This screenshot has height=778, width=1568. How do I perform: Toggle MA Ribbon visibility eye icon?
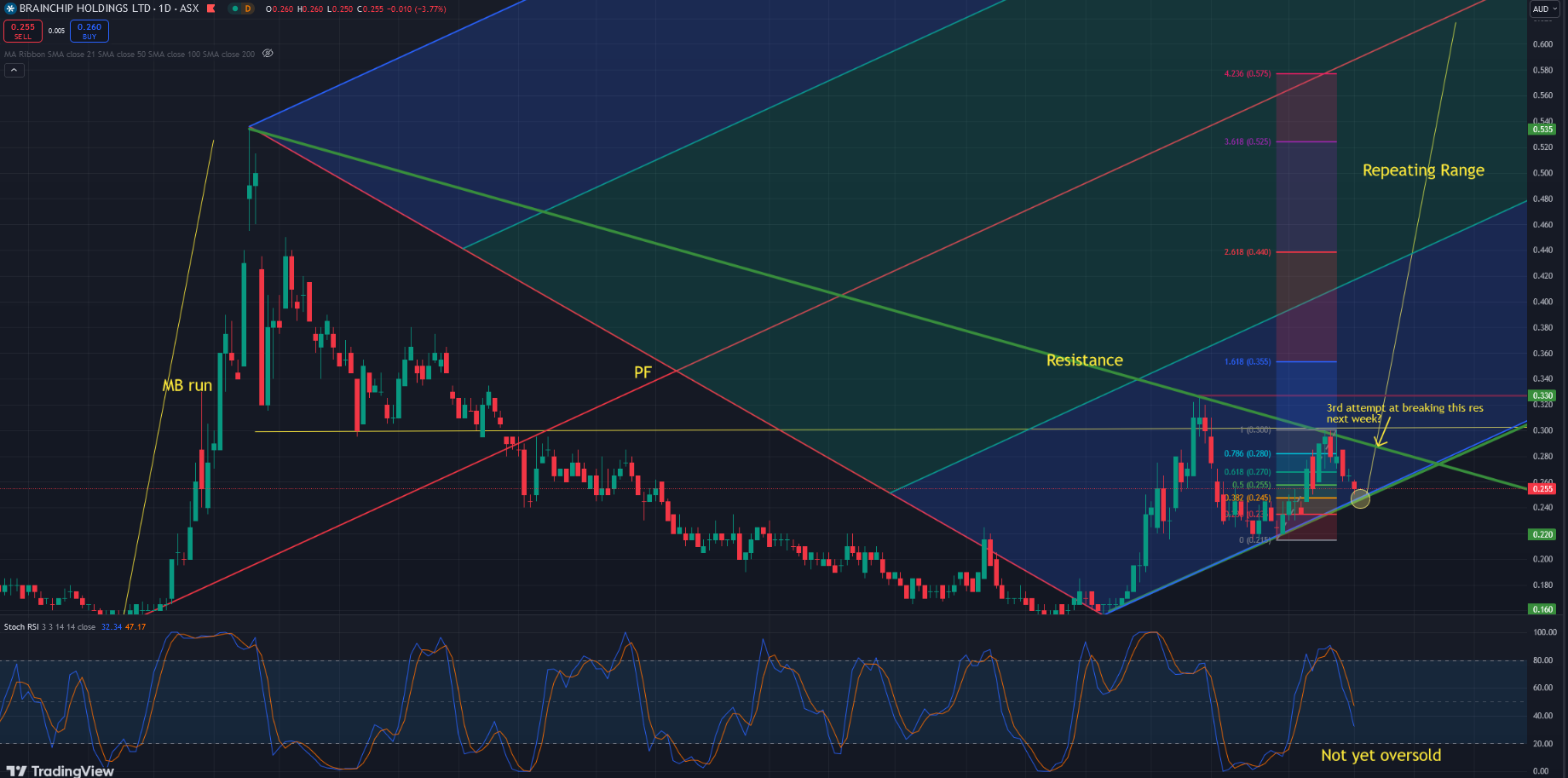point(268,53)
